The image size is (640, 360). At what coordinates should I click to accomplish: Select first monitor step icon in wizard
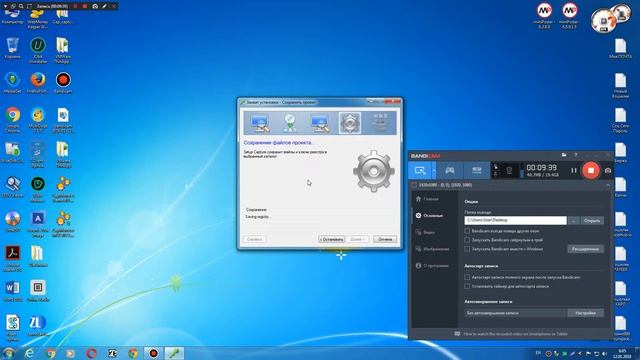pyautogui.click(x=260, y=123)
